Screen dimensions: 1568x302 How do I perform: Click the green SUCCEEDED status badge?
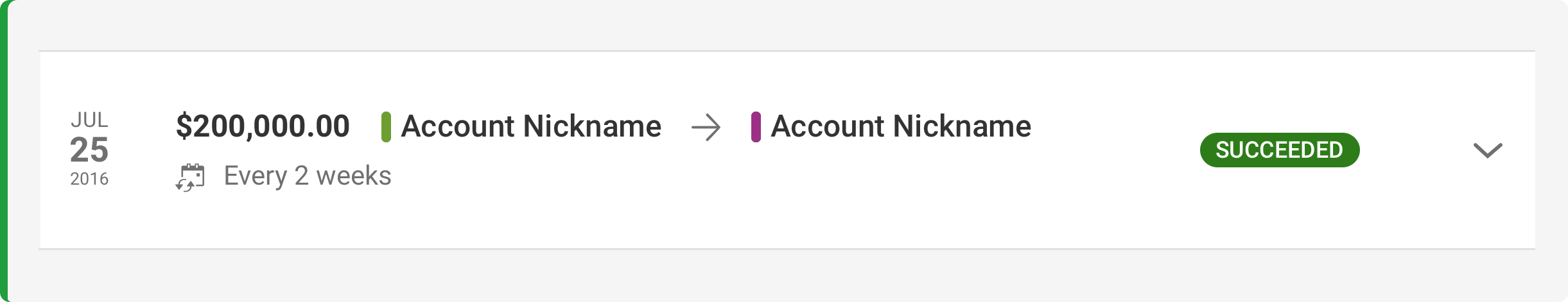point(1279,150)
